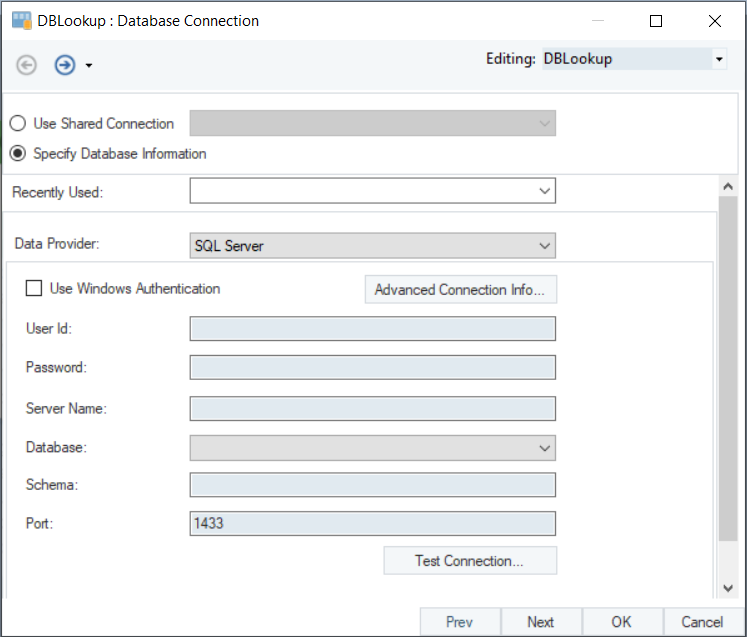Image resolution: width=747 pixels, height=637 pixels.
Task: Click the scrollbar down arrow
Action: pos(728,588)
